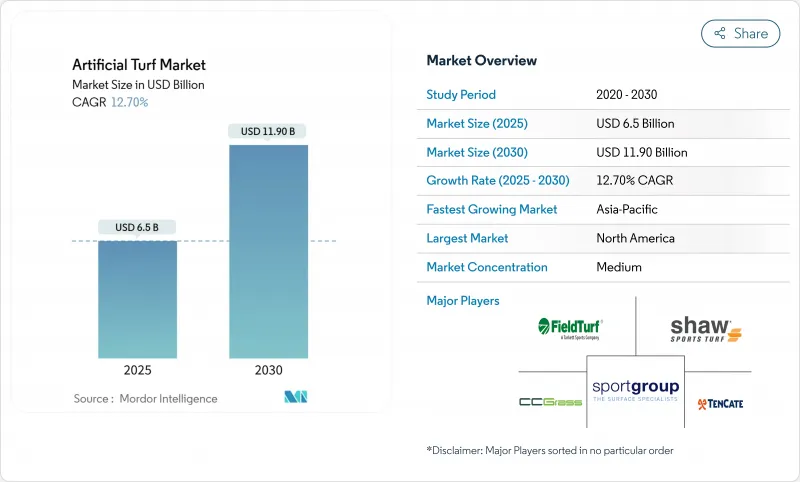Click the Source: Mordor Intelligence text
This screenshot has width=800, height=482.
coord(145,398)
